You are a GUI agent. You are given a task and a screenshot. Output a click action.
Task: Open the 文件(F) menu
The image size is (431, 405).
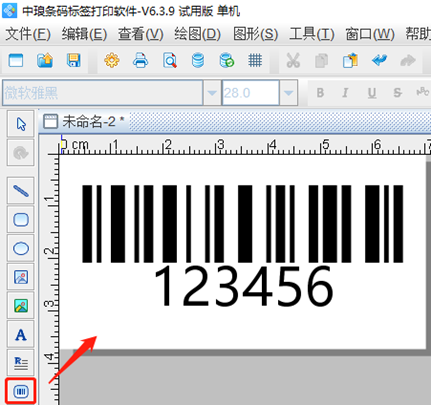point(28,34)
